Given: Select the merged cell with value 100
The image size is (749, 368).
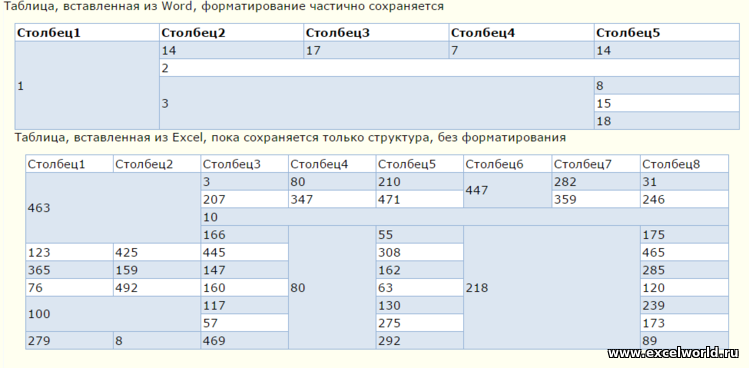Looking at the screenshot, I should click(113, 314).
